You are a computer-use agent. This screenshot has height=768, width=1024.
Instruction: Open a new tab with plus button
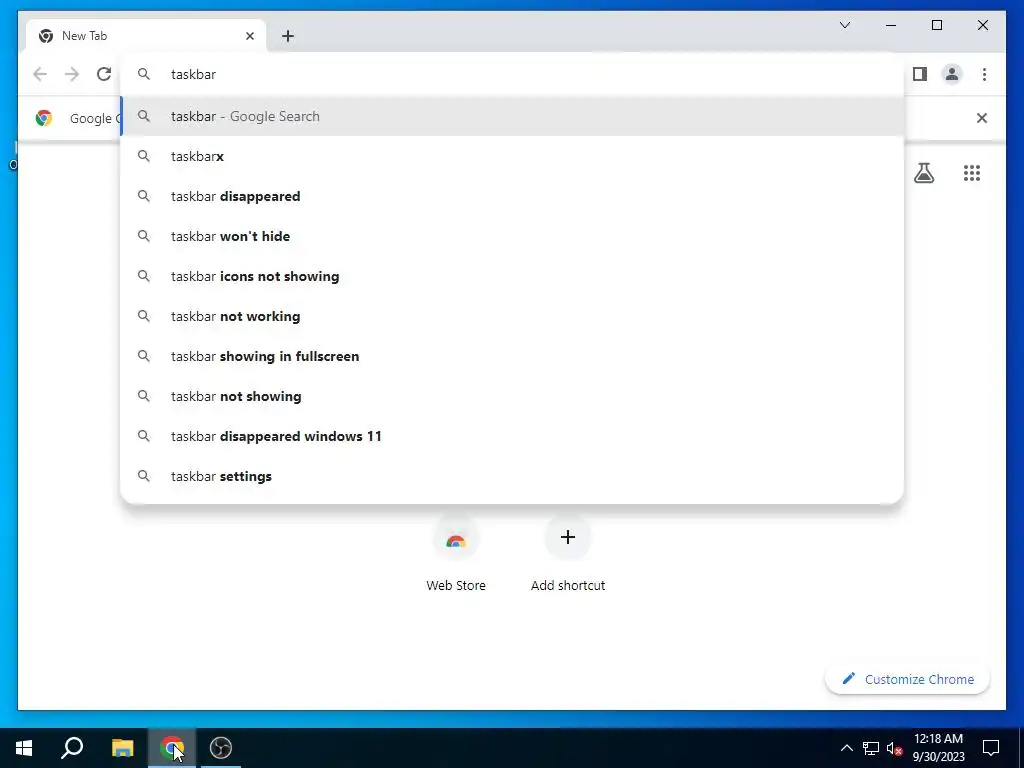288,36
